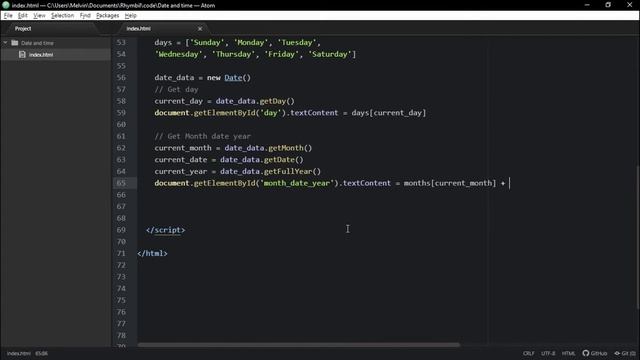This screenshot has height=360, width=640.
Task: Open the File menu
Action: point(8,16)
